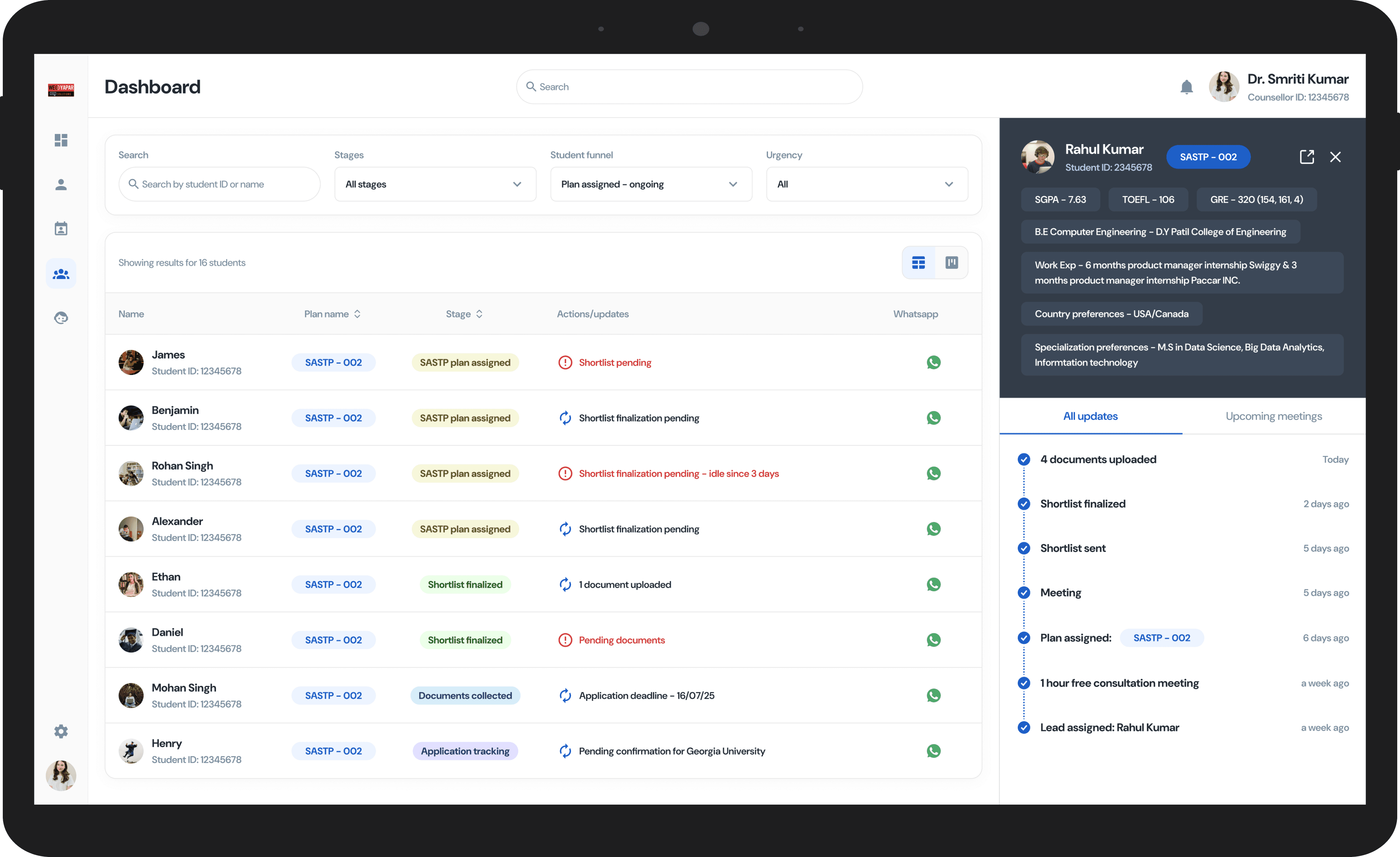Select the All updates tab
The height and width of the screenshot is (857, 1400).
click(x=1090, y=416)
